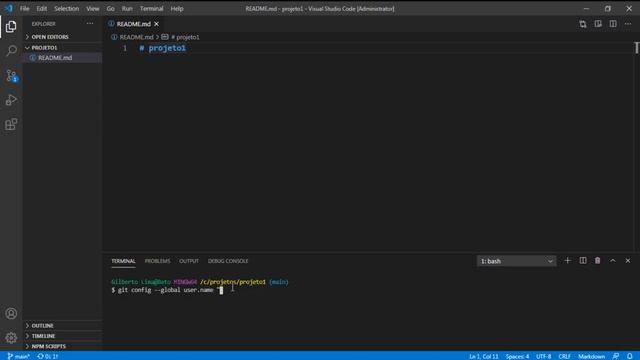Minimize the VS Code window

(x=586, y=9)
